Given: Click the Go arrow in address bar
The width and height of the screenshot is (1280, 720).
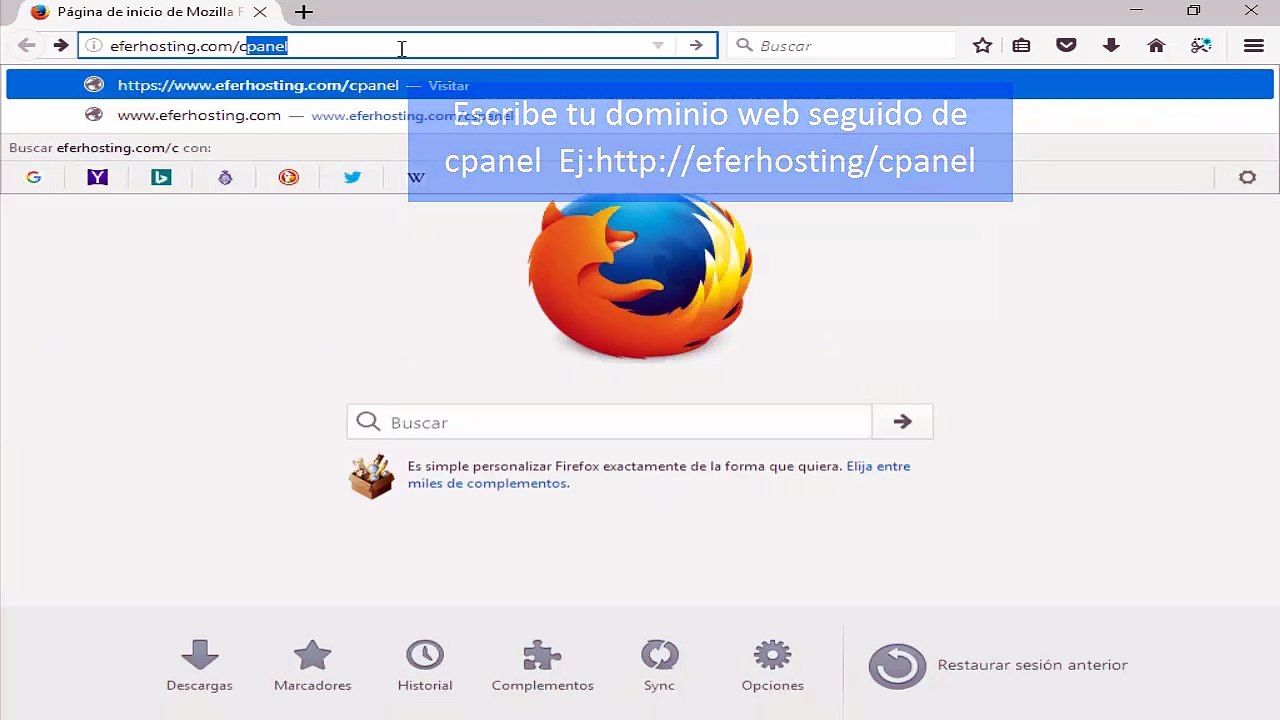Looking at the screenshot, I should (x=696, y=45).
